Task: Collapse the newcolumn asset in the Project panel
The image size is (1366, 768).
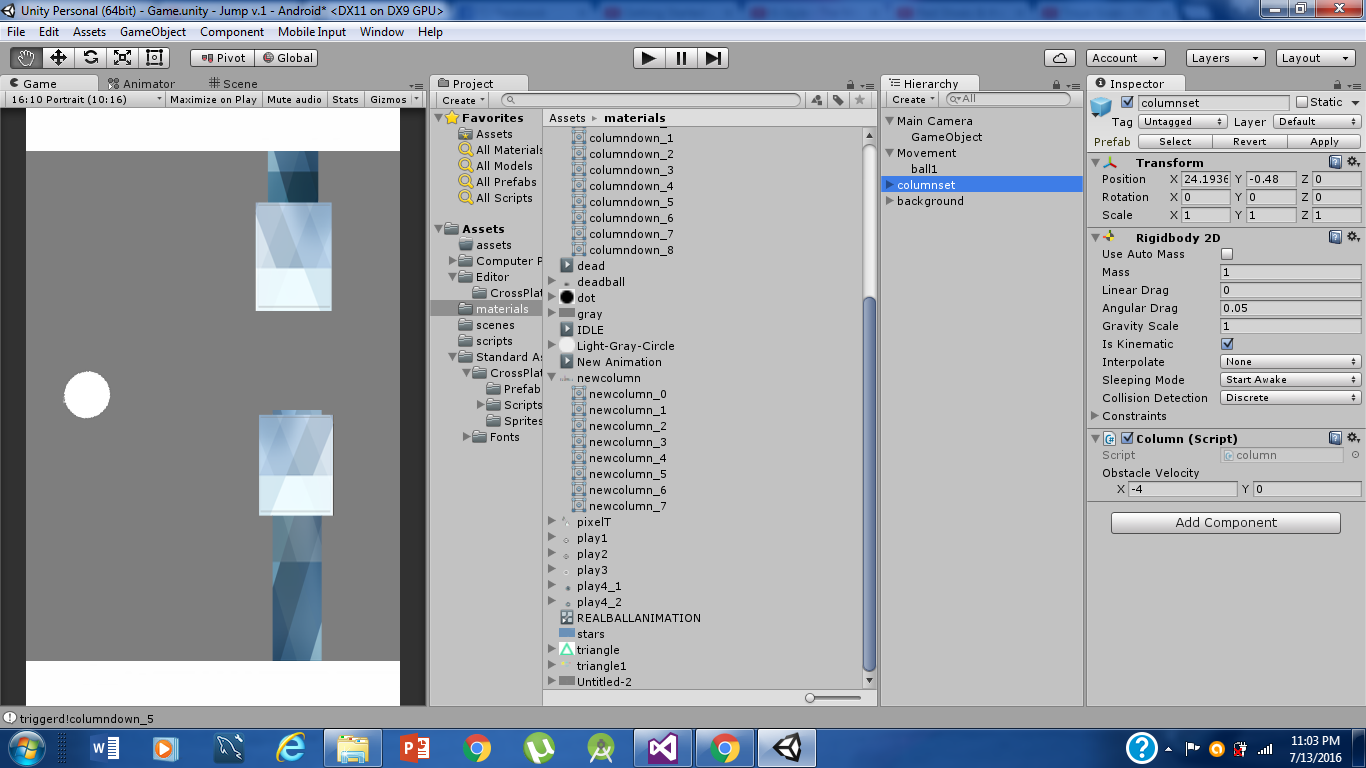Action: (x=551, y=378)
